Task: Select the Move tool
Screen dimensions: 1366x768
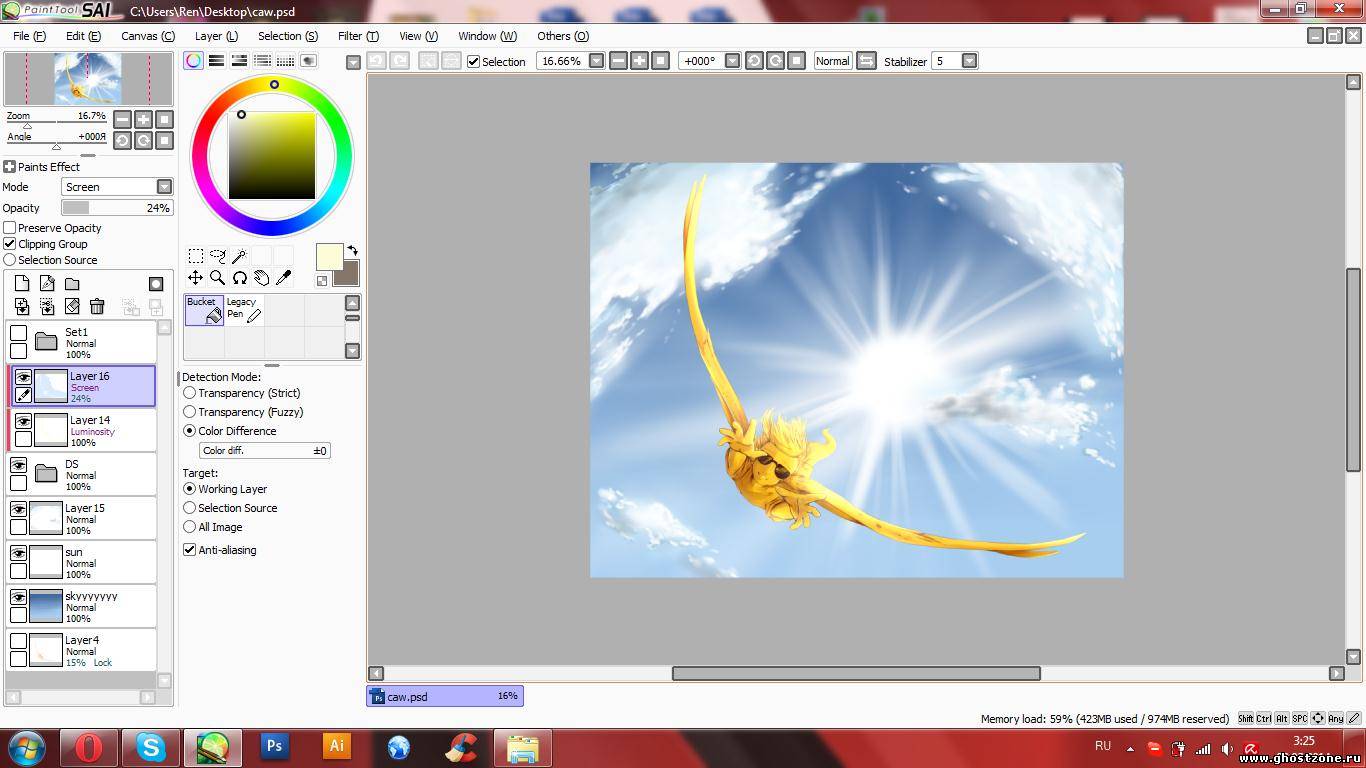Action: tap(196, 278)
